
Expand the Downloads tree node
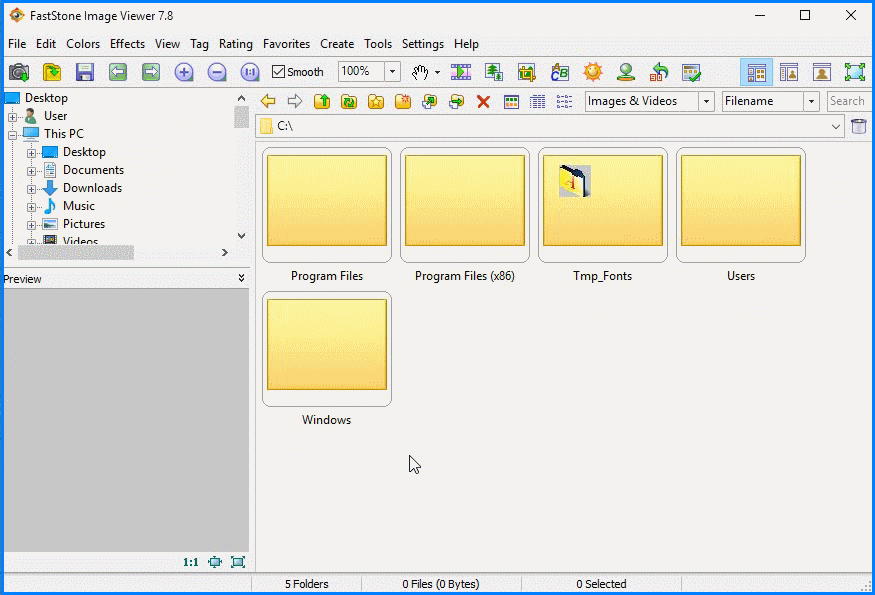(31, 189)
